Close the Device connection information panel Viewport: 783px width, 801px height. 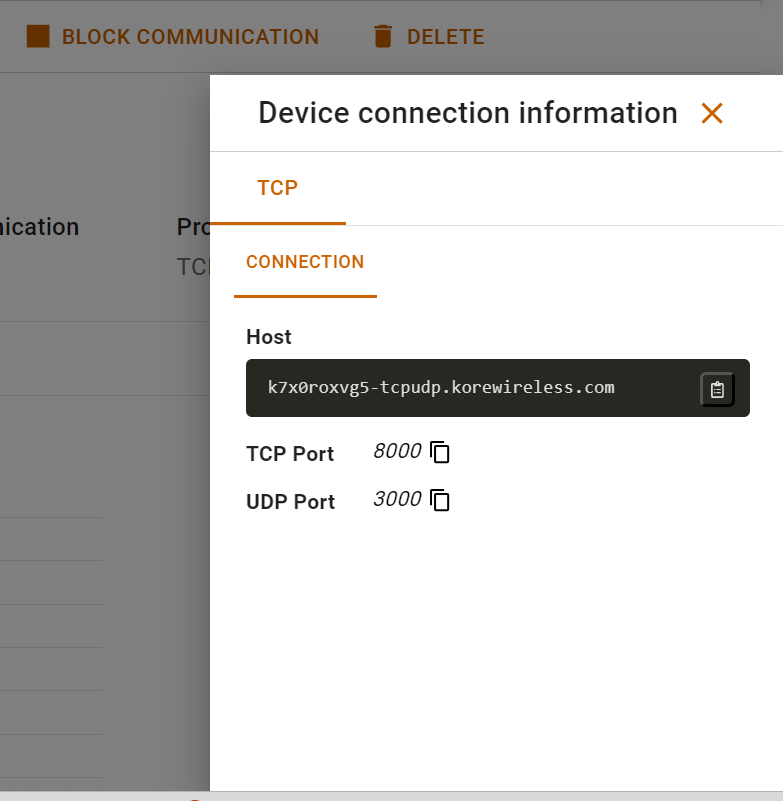[712, 113]
